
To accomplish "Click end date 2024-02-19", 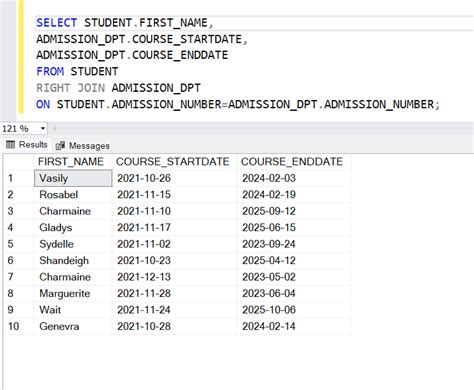I will (294, 195).
